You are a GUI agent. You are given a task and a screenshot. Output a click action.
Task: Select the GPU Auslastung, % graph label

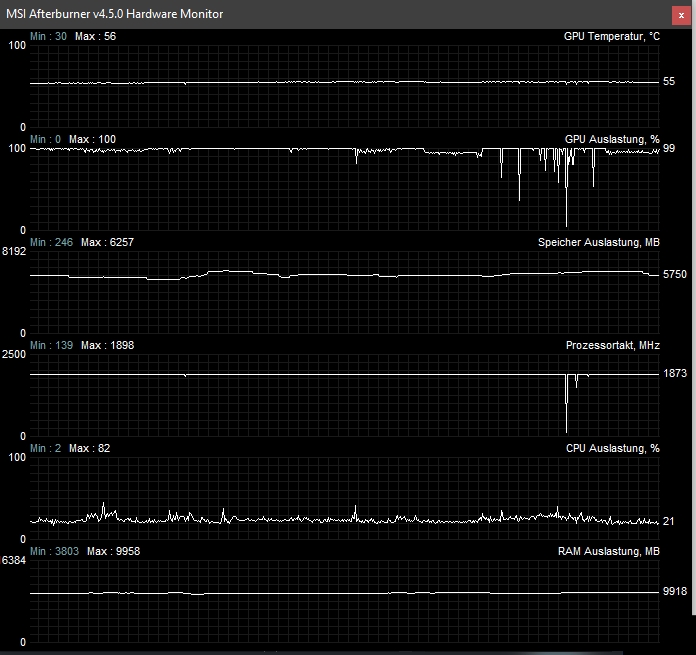[612, 139]
